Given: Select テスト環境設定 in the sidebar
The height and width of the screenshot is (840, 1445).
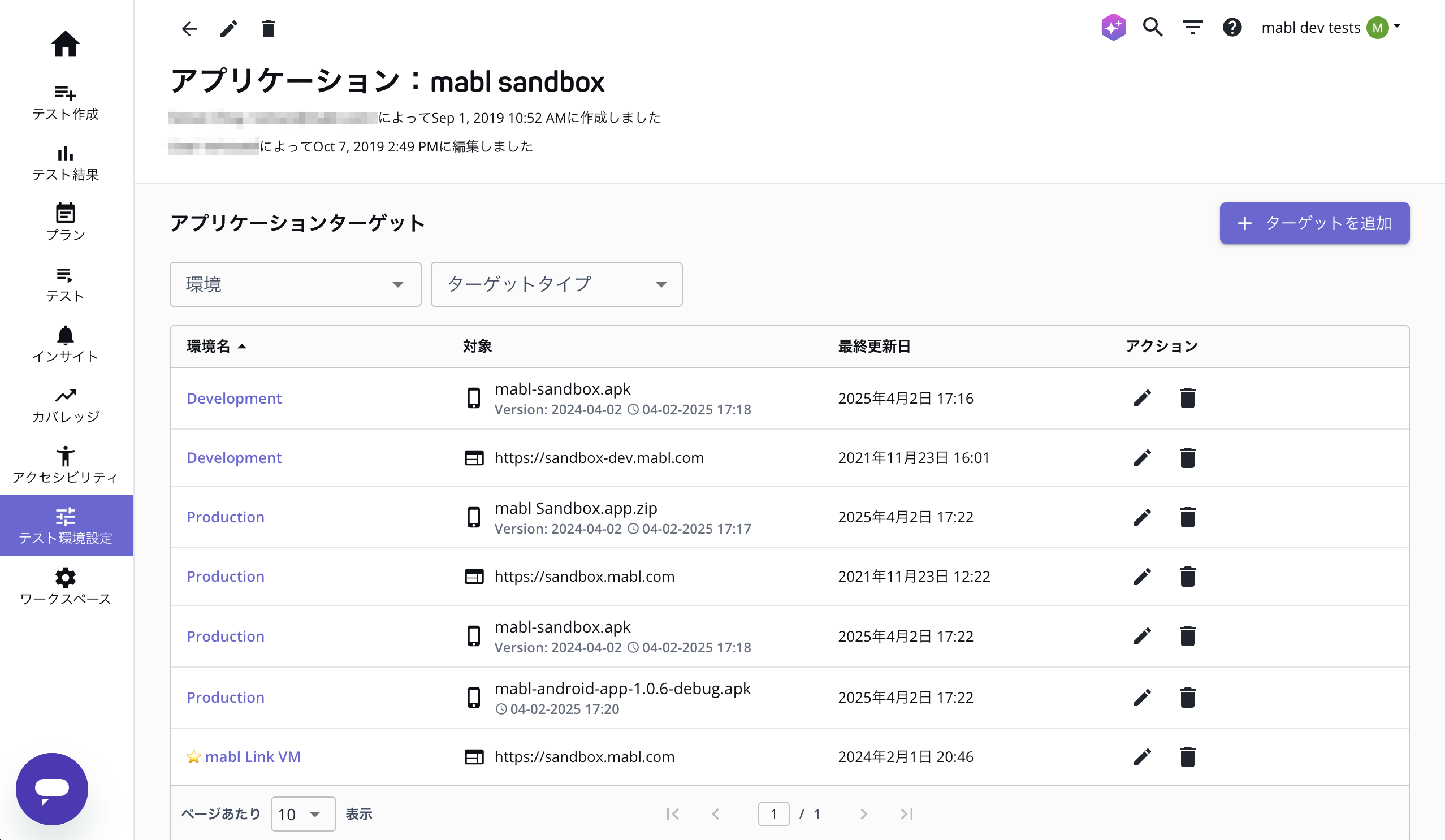Looking at the screenshot, I should point(66,525).
